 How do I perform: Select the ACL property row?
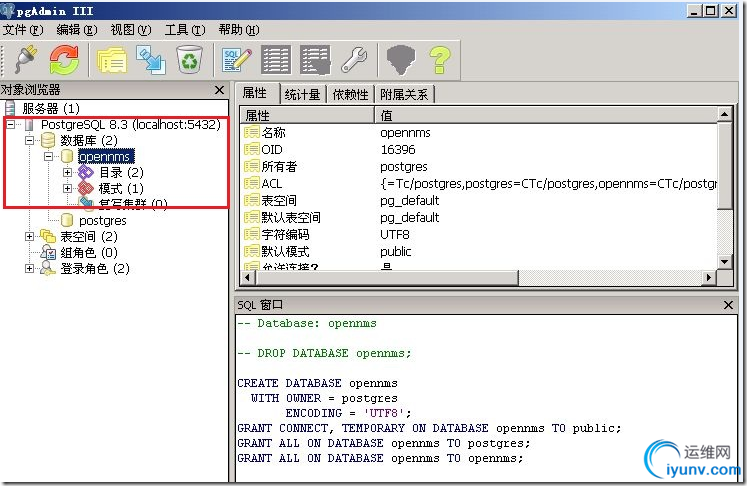tap(479, 183)
